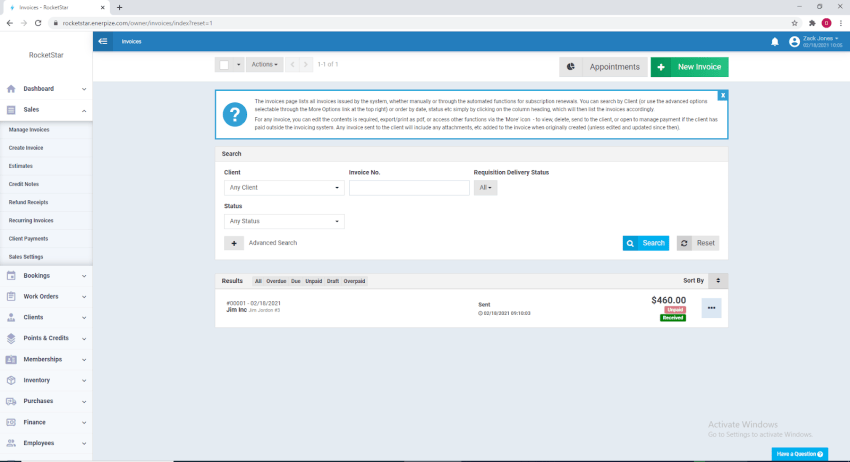
Task: Click the Inventory box icon
Action: (x=11, y=380)
